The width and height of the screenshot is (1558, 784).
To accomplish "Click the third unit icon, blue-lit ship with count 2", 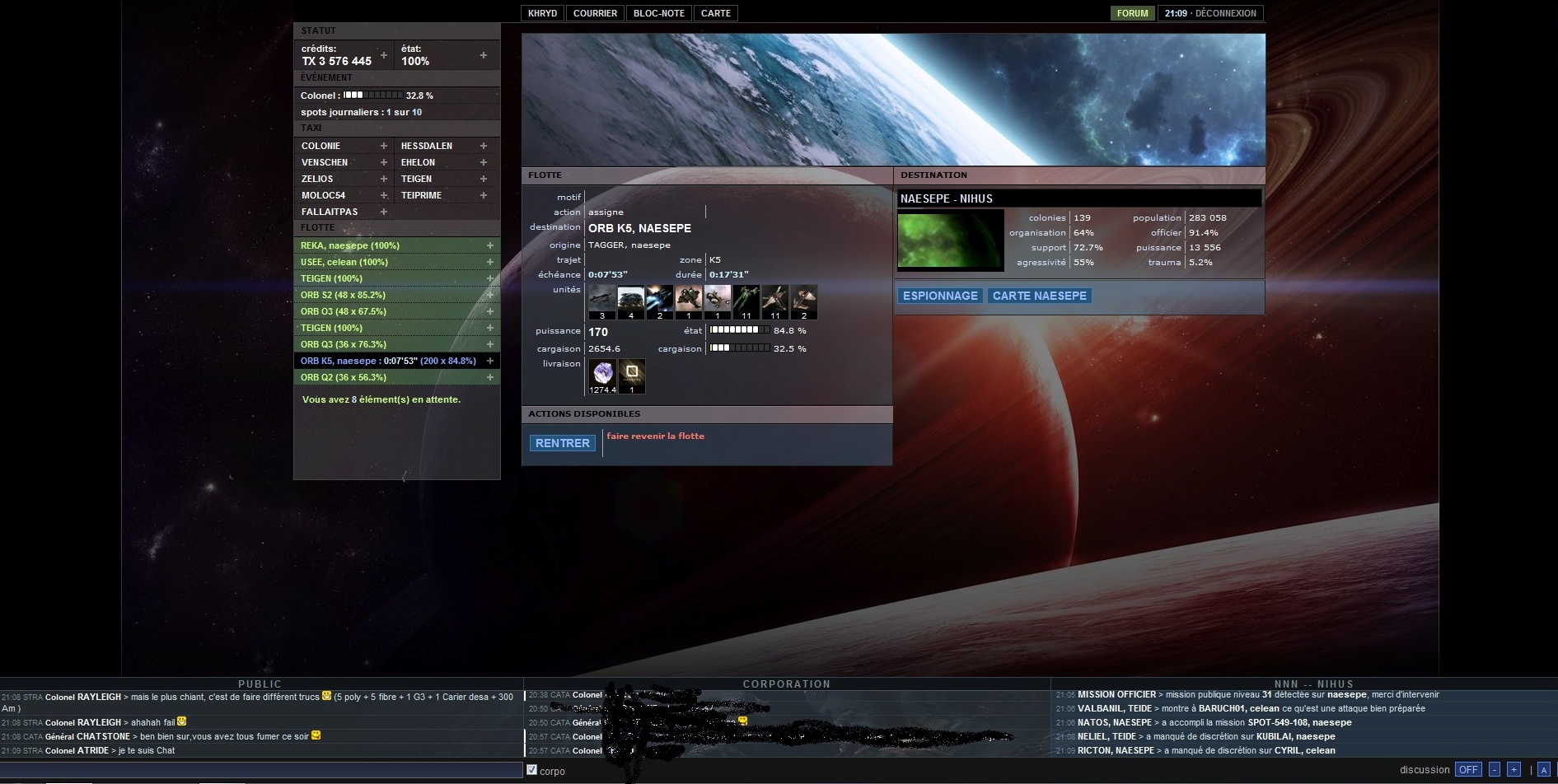I will [660, 302].
